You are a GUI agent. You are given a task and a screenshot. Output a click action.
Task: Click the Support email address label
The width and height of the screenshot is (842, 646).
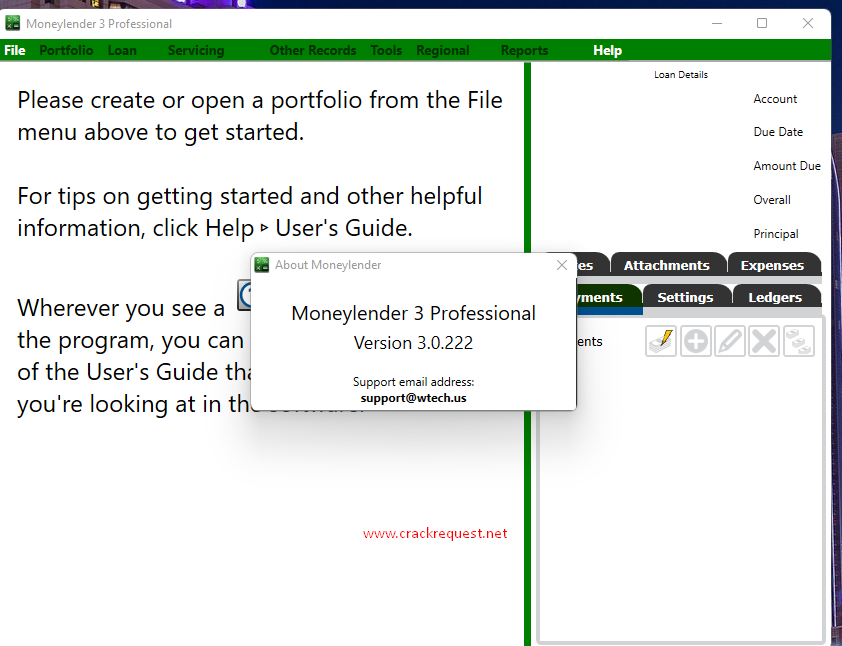pyautogui.click(x=413, y=382)
